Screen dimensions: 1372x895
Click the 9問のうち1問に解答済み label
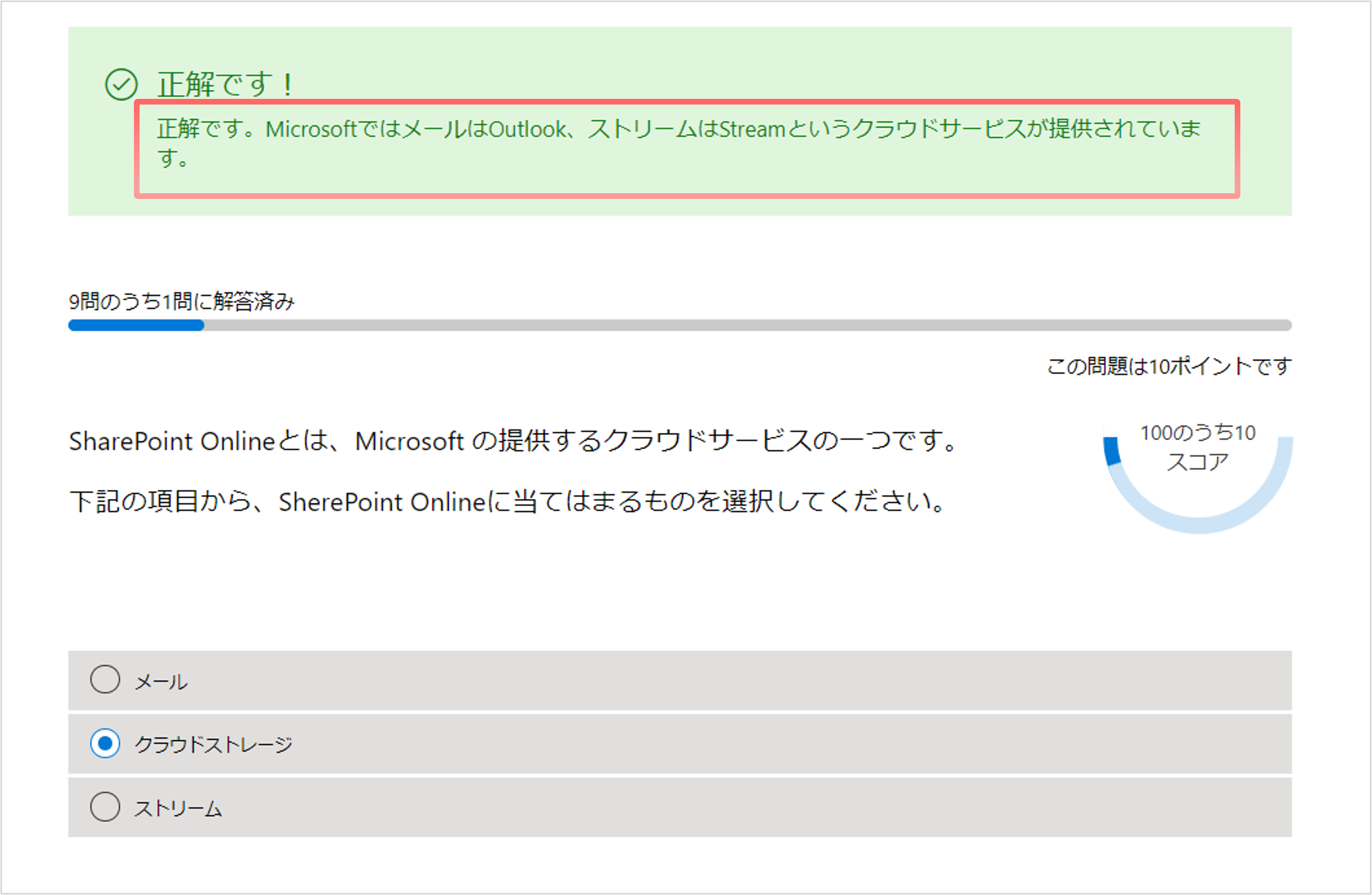[181, 301]
